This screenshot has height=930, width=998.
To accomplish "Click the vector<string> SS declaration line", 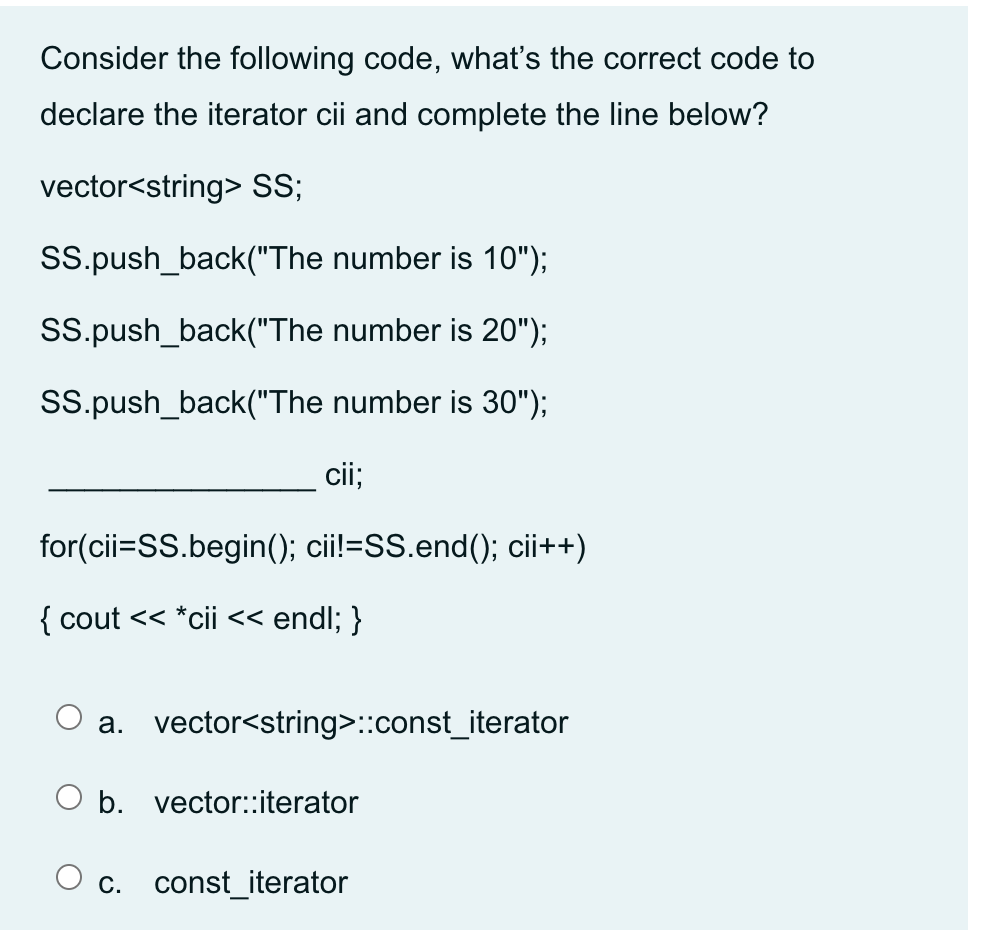I will click(175, 187).
